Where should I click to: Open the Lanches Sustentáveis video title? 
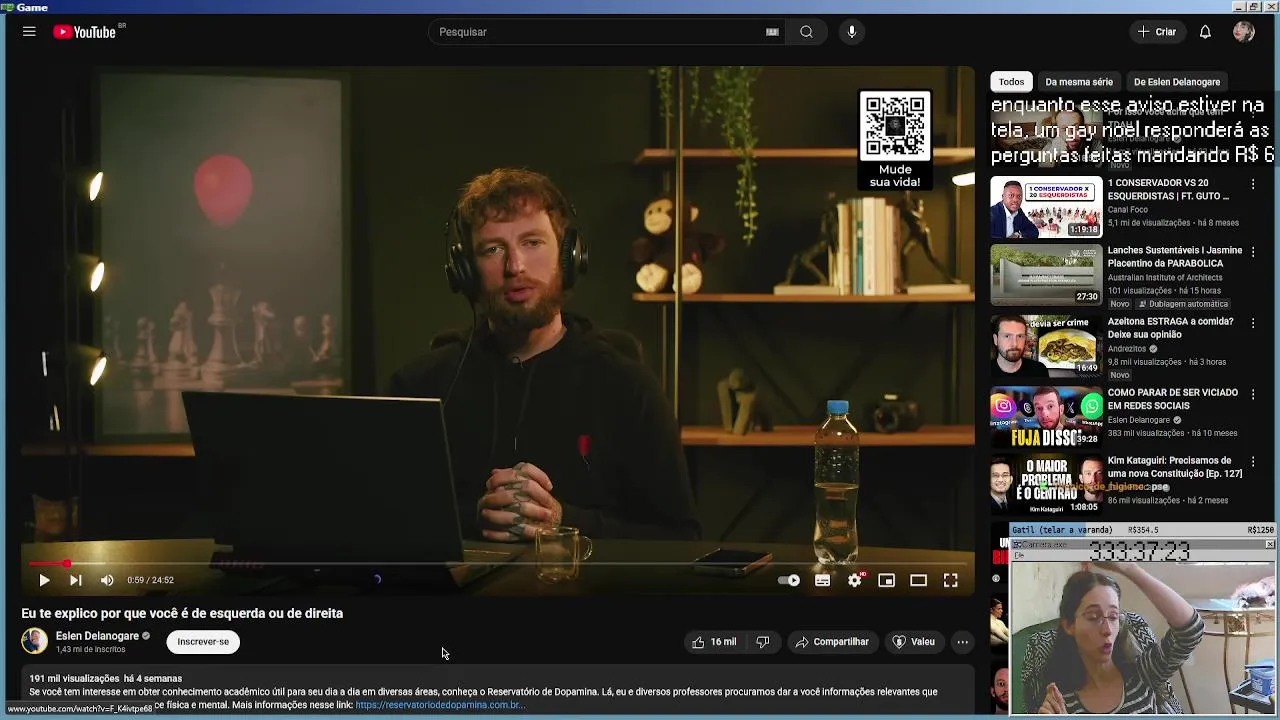(x=1174, y=257)
